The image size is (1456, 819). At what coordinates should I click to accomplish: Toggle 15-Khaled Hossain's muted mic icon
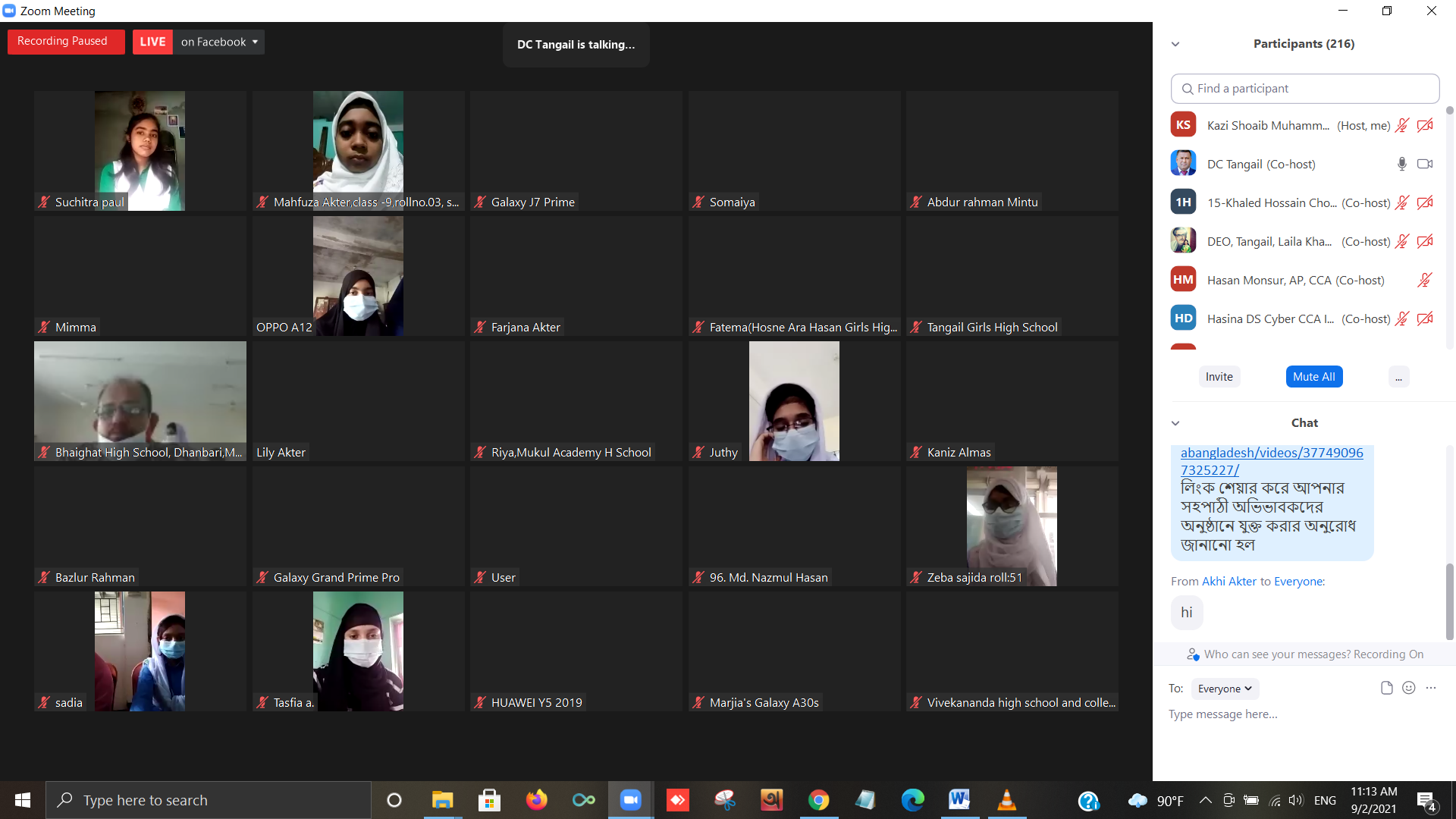1402,202
